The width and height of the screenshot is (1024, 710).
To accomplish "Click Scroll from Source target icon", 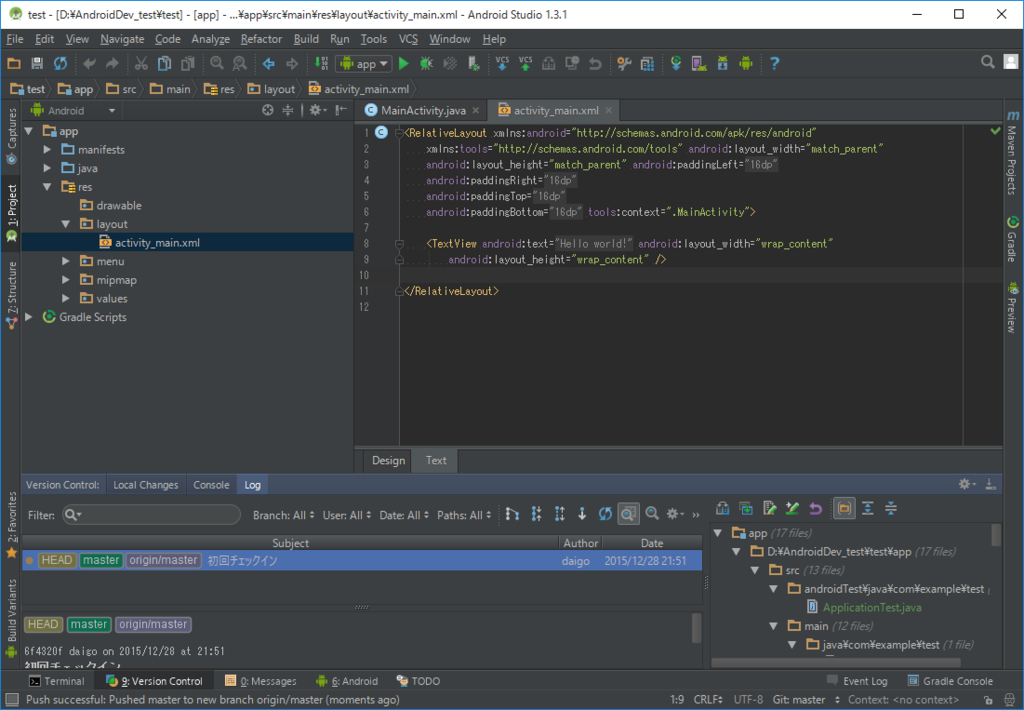I will pyautogui.click(x=268, y=110).
